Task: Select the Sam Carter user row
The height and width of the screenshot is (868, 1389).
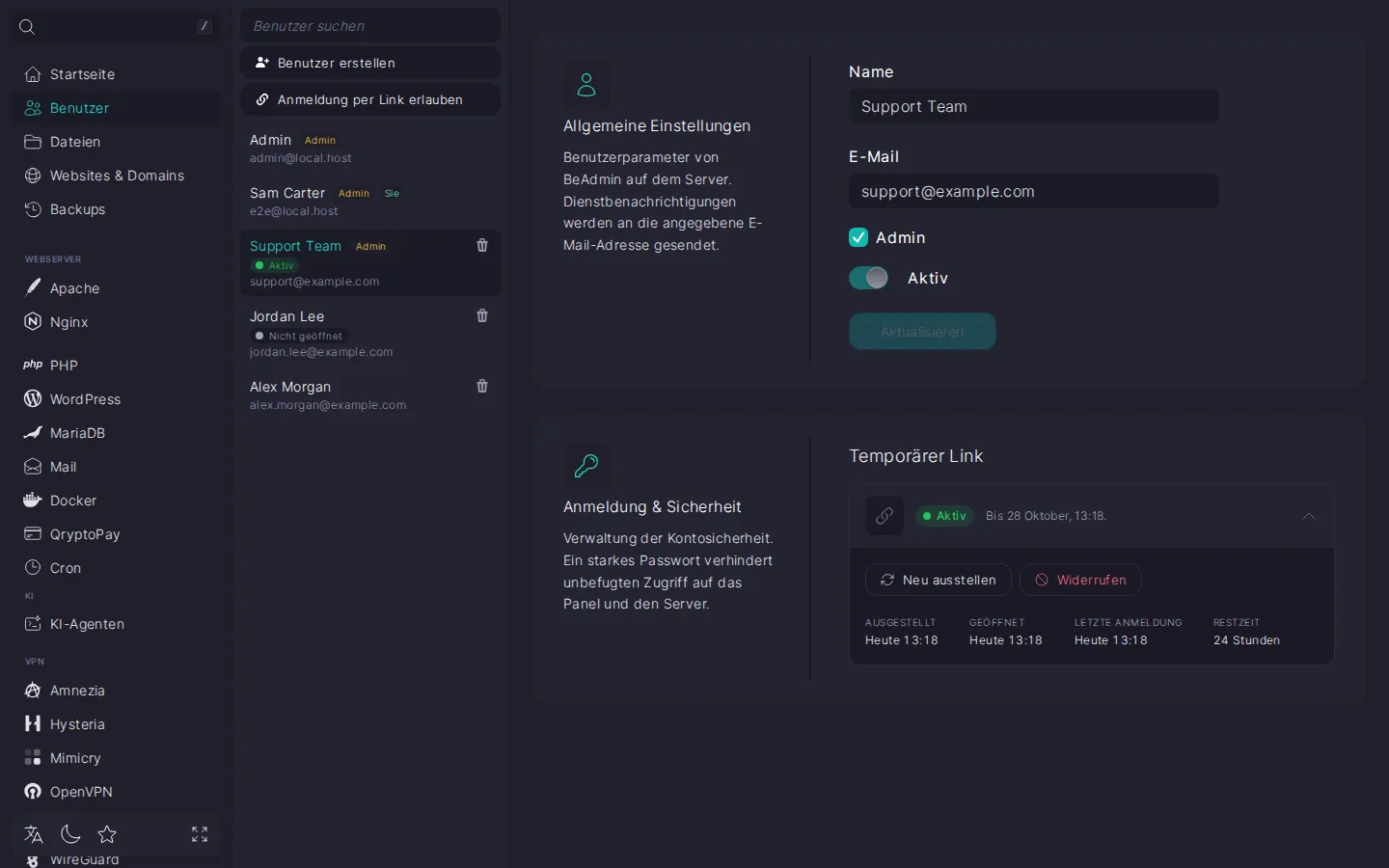Action: tap(370, 202)
